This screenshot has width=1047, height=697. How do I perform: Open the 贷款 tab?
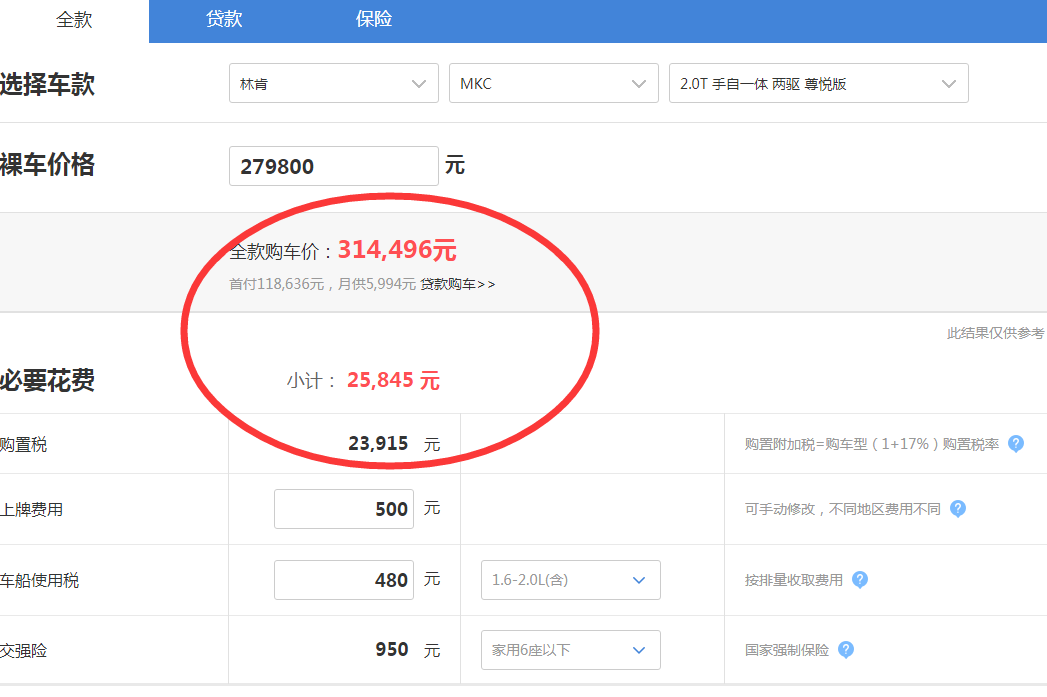coord(224,19)
